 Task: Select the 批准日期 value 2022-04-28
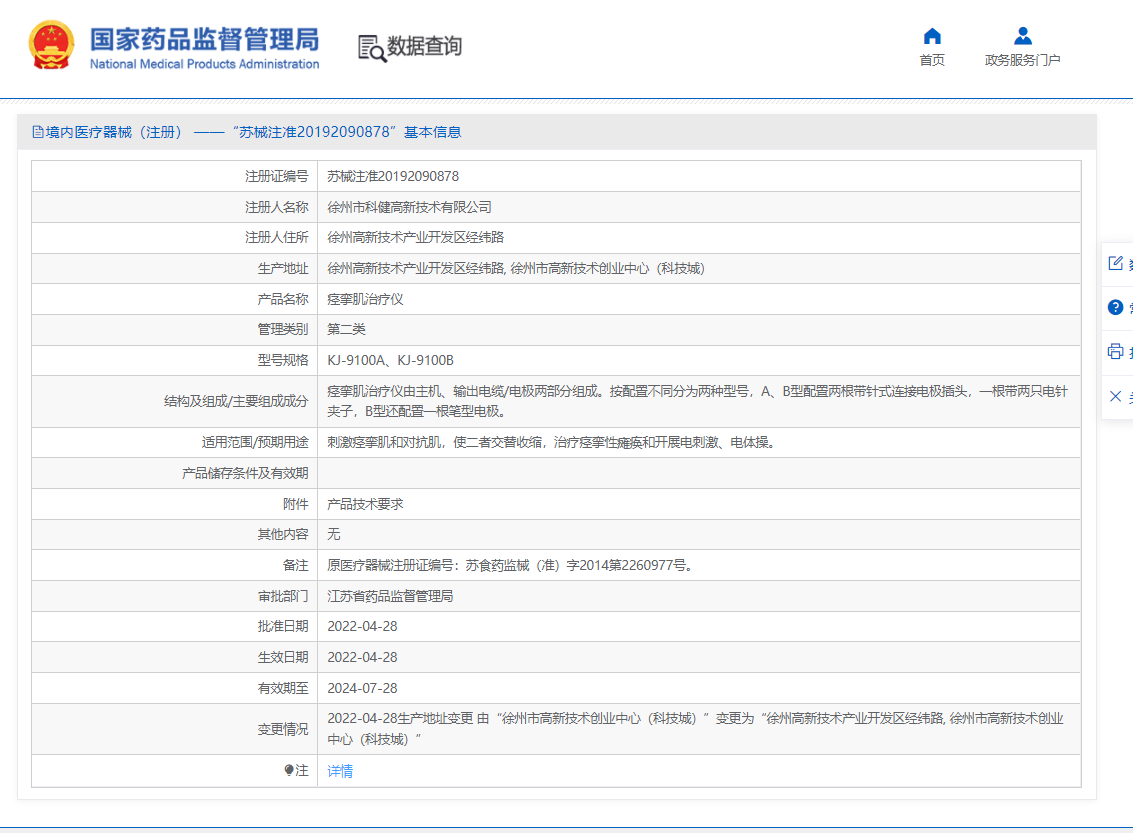point(362,626)
